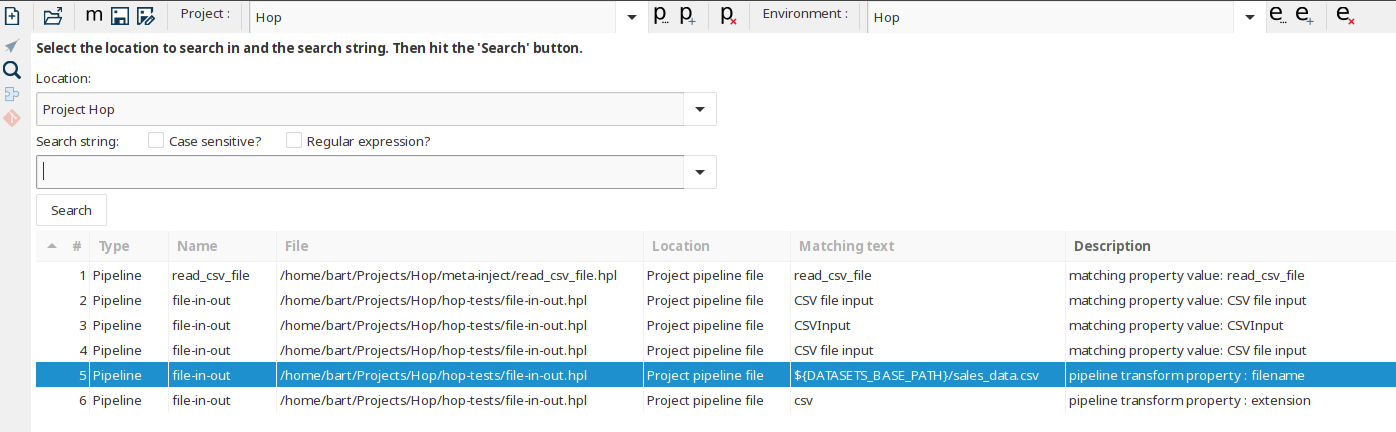Expand the search string history dropdown
This screenshot has width=1396, height=432.
(699, 172)
